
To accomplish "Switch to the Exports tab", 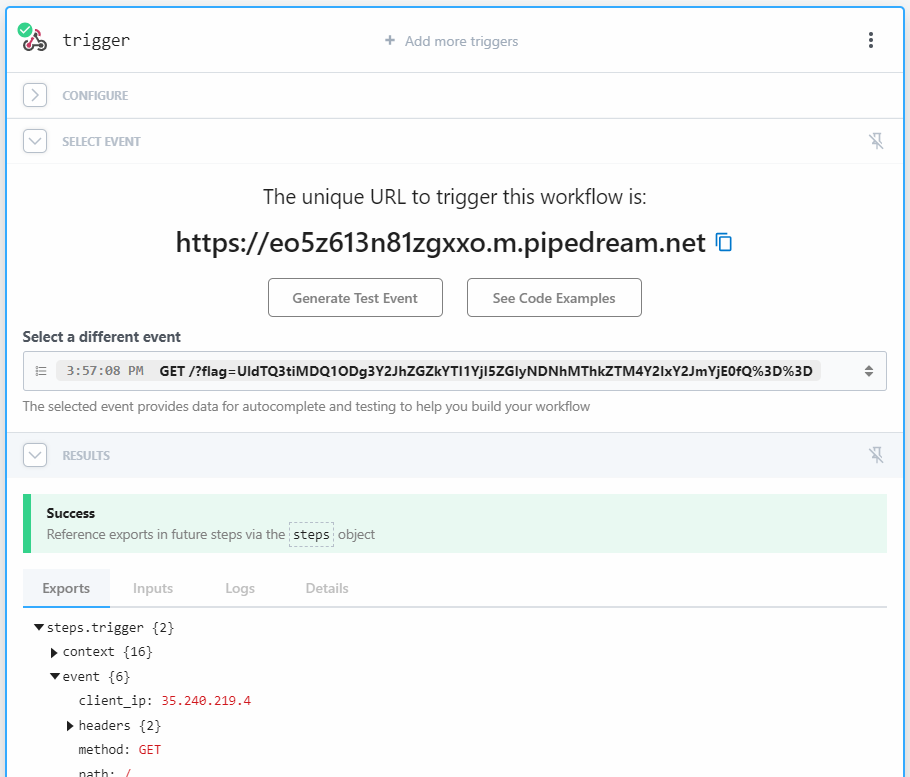I will 66,588.
